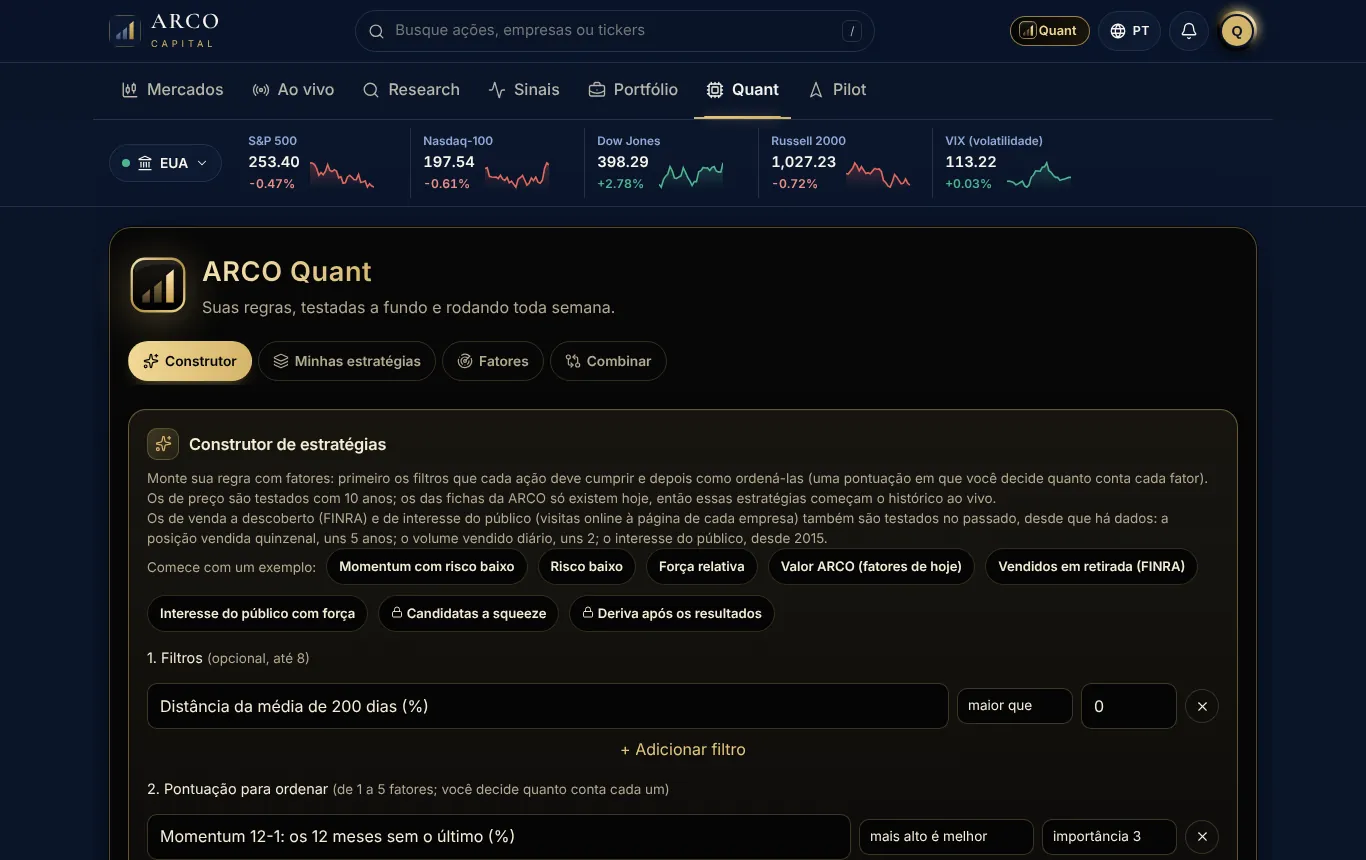
Task: Open the PT language selector
Action: (x=1129, y=31)
